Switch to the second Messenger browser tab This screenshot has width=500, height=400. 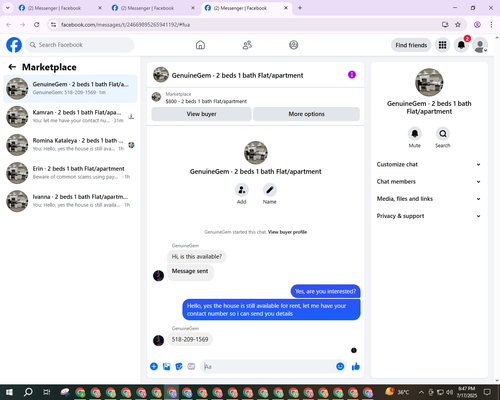click(153, 8)
